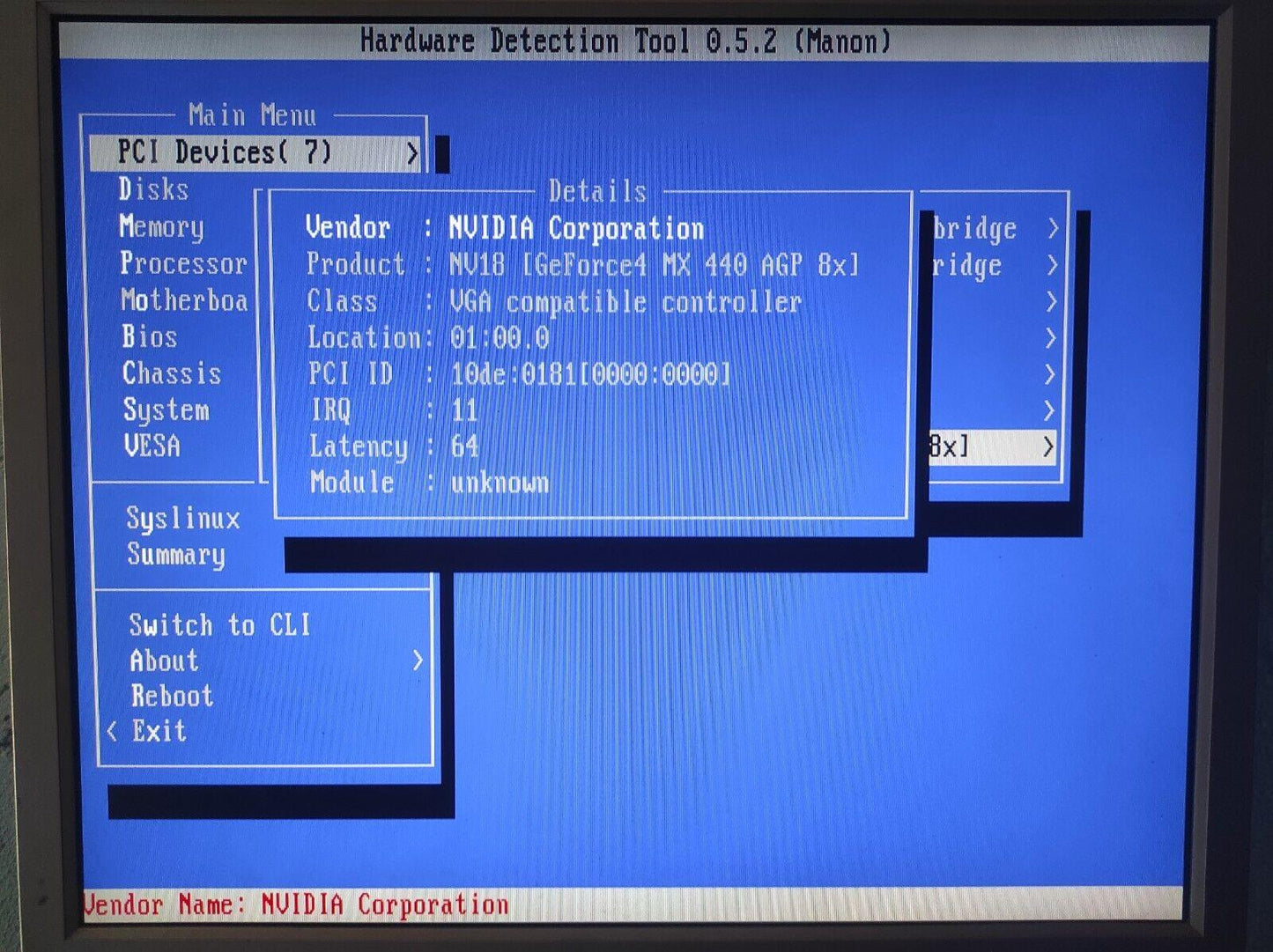The image size is (1273, 952).
Task: Expand the arrow on the top "bridge" row
Action: click(x=1052, y=229)
